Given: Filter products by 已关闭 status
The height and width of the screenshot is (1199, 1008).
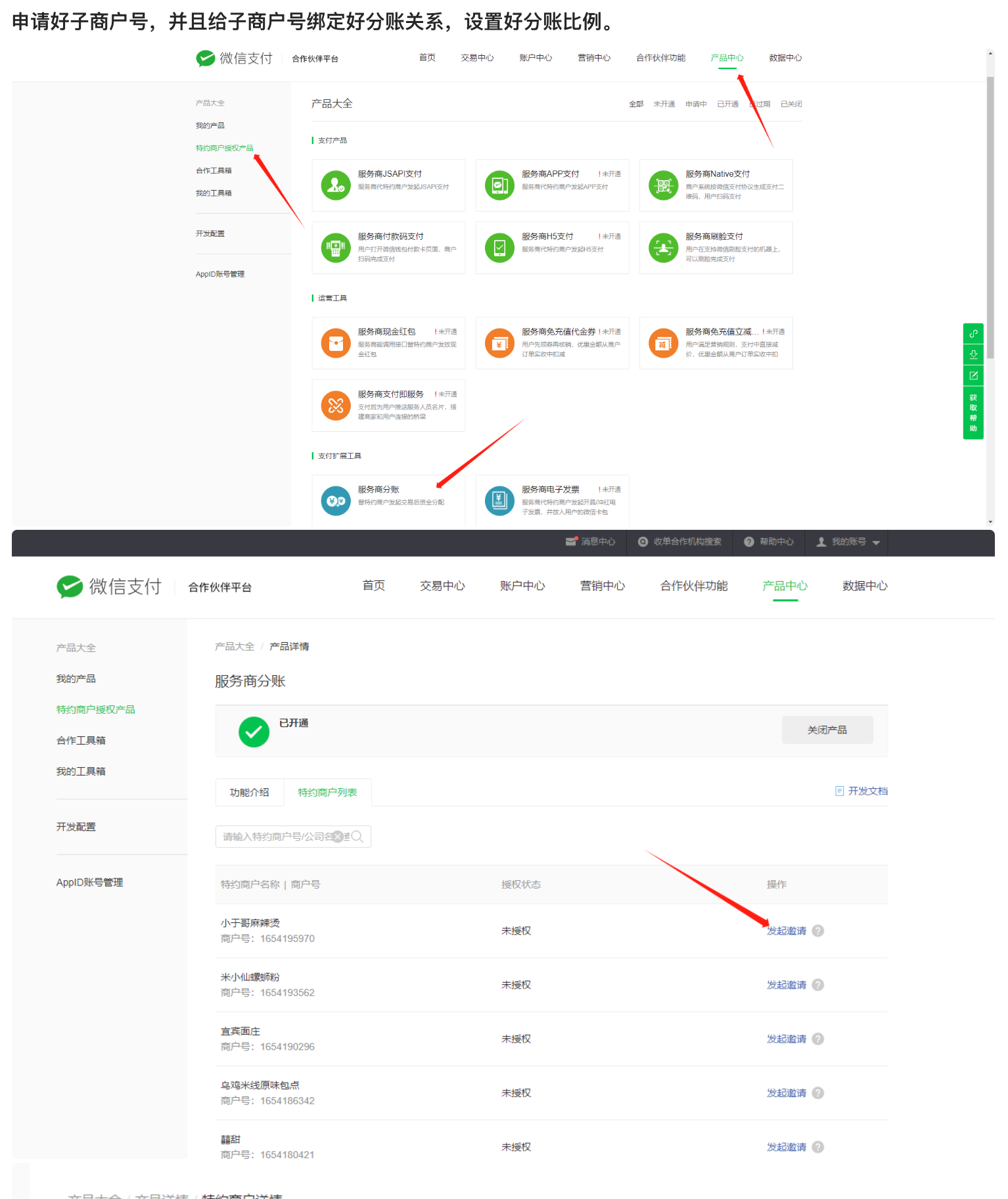Looking at the screenshot, I should click(791, 104).
